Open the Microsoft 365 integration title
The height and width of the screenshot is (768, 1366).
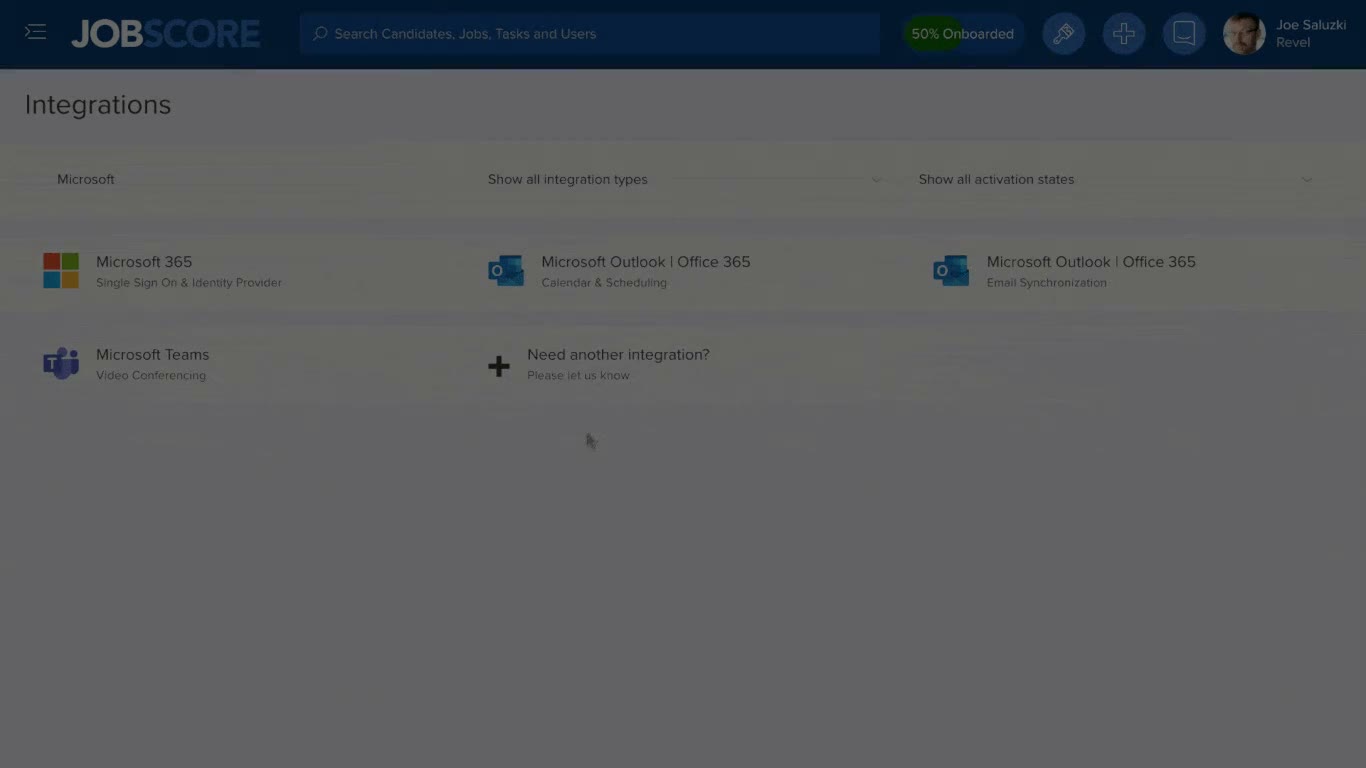[x=144, y=262]
